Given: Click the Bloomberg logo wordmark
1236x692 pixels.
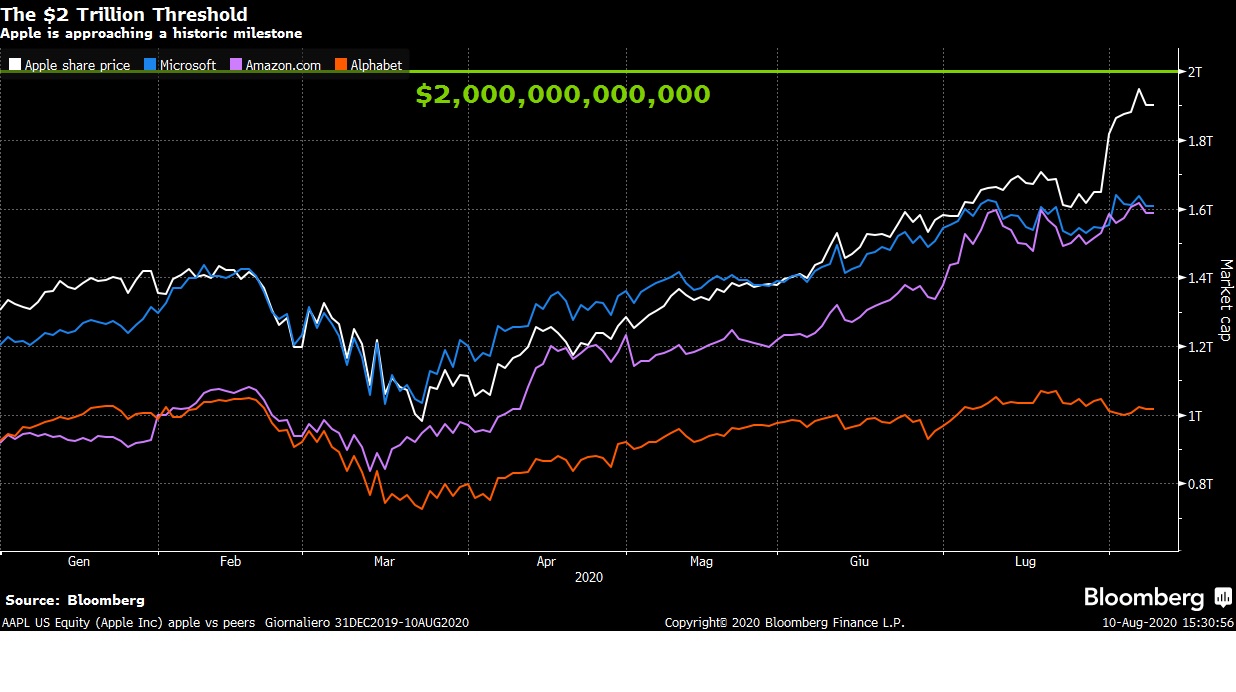Looking at the screenshot, I should (x=1144, y=598).
